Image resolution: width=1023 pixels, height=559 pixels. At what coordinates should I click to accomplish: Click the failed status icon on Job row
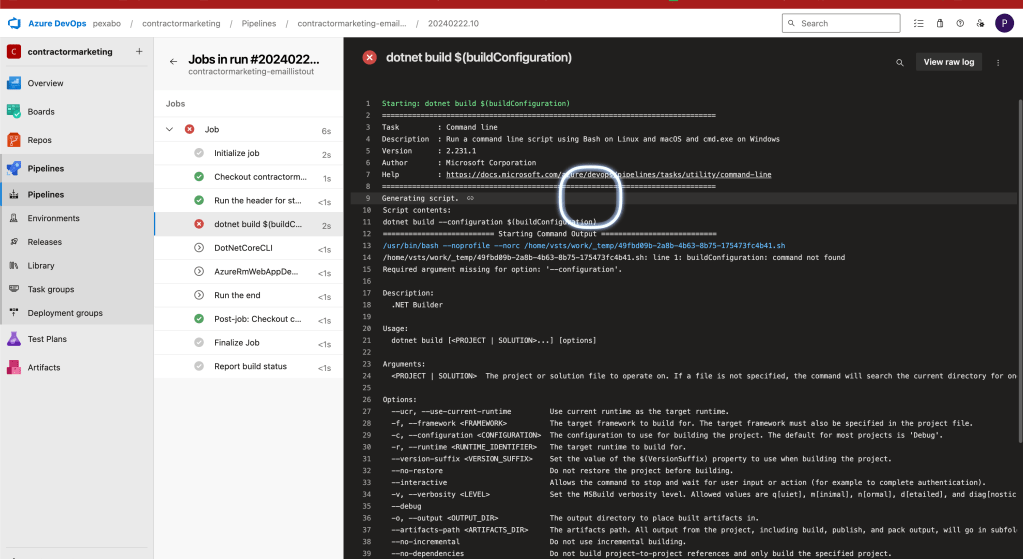click(189, 129)
